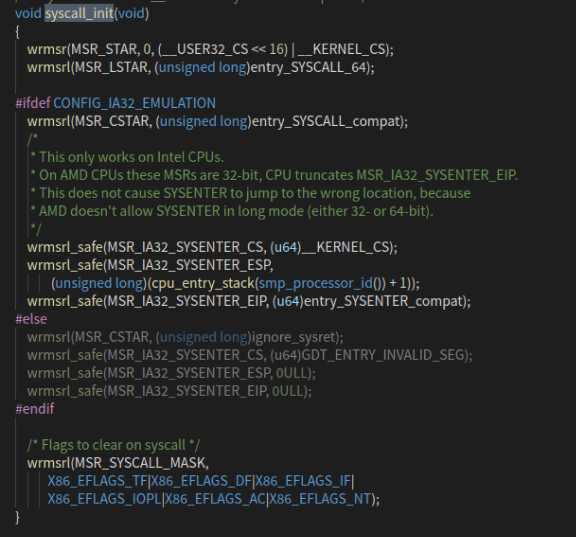Click the #endif directive
Image resolution: width=576 pixels, height=537 pixels.
coord(35,409)
